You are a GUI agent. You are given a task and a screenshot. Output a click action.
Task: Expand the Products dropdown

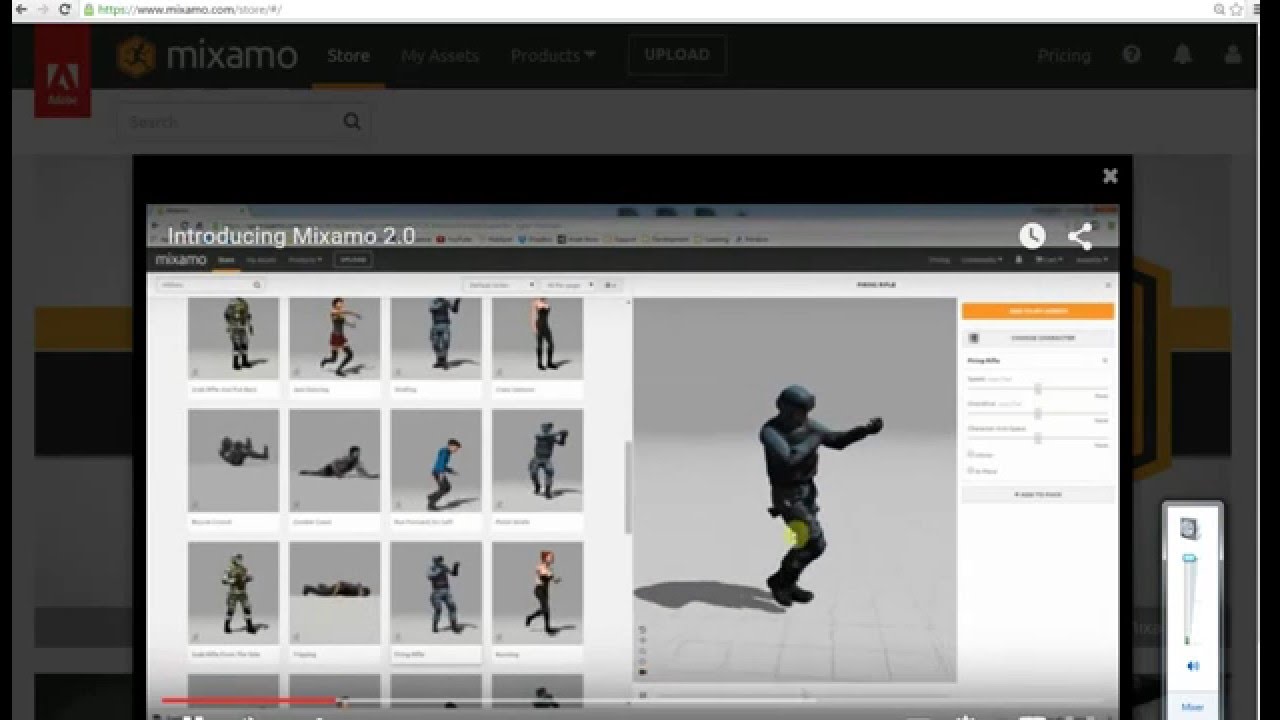pos(553,56)
